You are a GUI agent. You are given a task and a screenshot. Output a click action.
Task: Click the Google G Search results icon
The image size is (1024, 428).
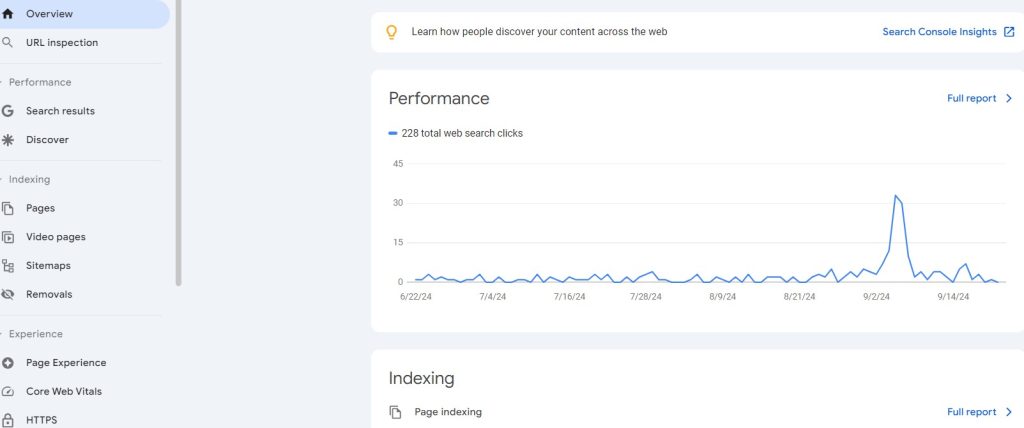(x=8, y=111)
